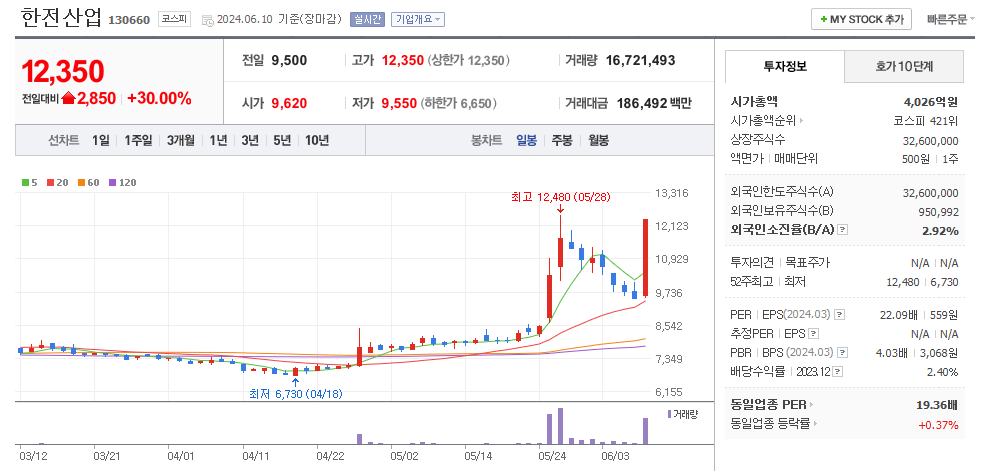Open help icon next to PER EPS(2024.03)
The image size is (987, 471).
coord(840,314)
